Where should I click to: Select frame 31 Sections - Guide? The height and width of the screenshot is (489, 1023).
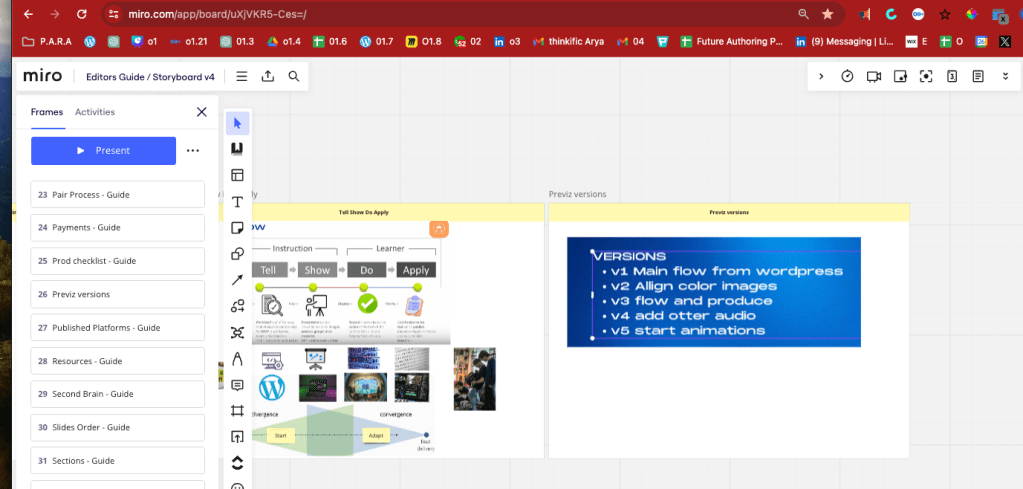coord(117,460)
